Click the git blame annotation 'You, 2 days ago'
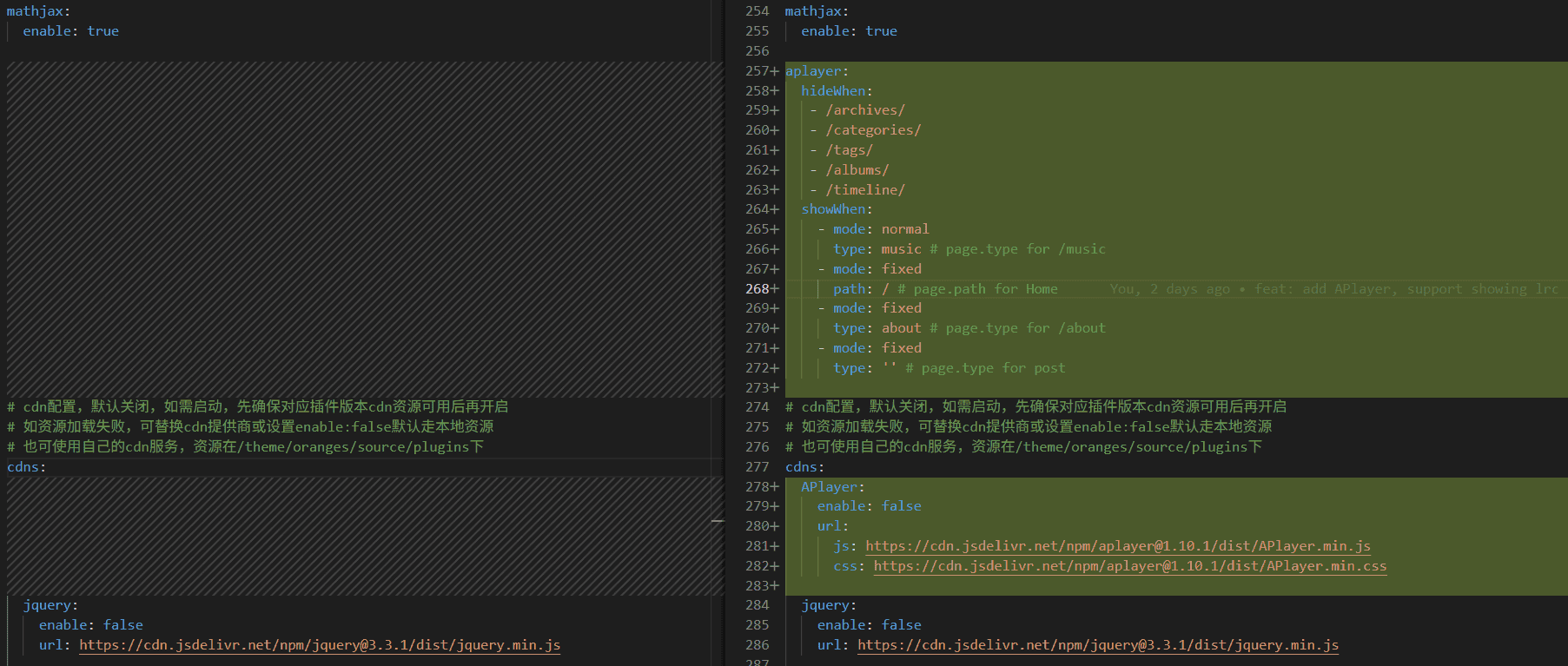Image resolution: width=1568 pixels, height=666 pixels. pos(1169,289)
